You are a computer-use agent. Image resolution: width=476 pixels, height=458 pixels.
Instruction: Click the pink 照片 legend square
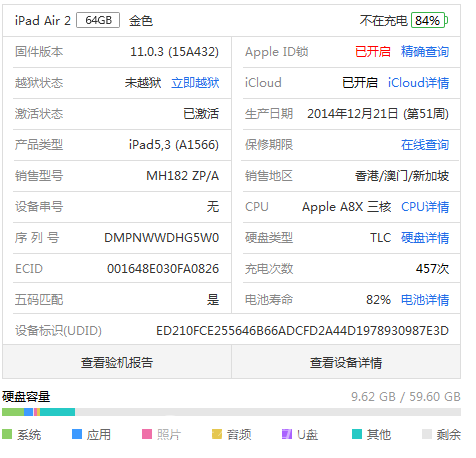click(147, 434)
